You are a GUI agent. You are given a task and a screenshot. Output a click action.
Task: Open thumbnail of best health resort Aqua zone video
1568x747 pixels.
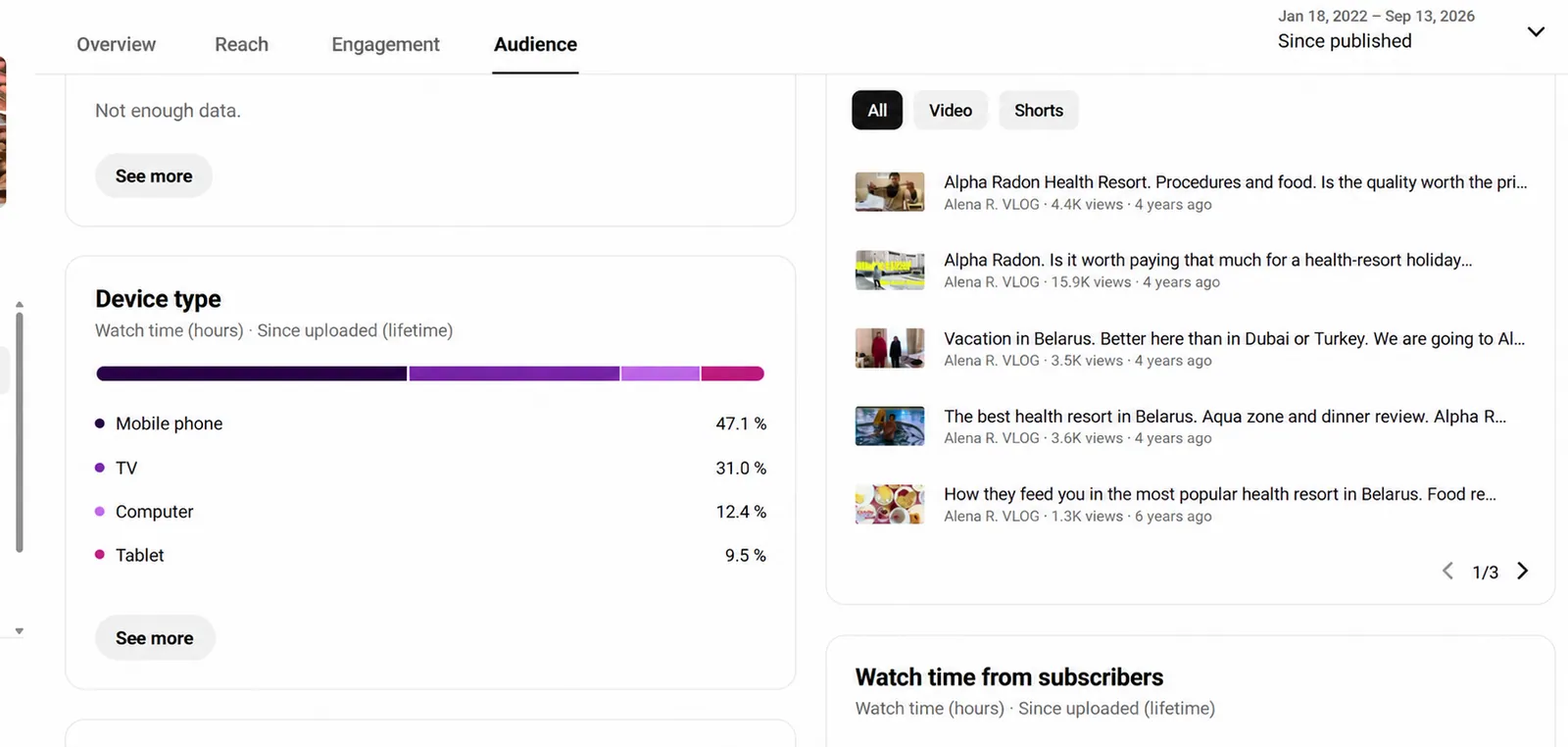tap(890, 426)
